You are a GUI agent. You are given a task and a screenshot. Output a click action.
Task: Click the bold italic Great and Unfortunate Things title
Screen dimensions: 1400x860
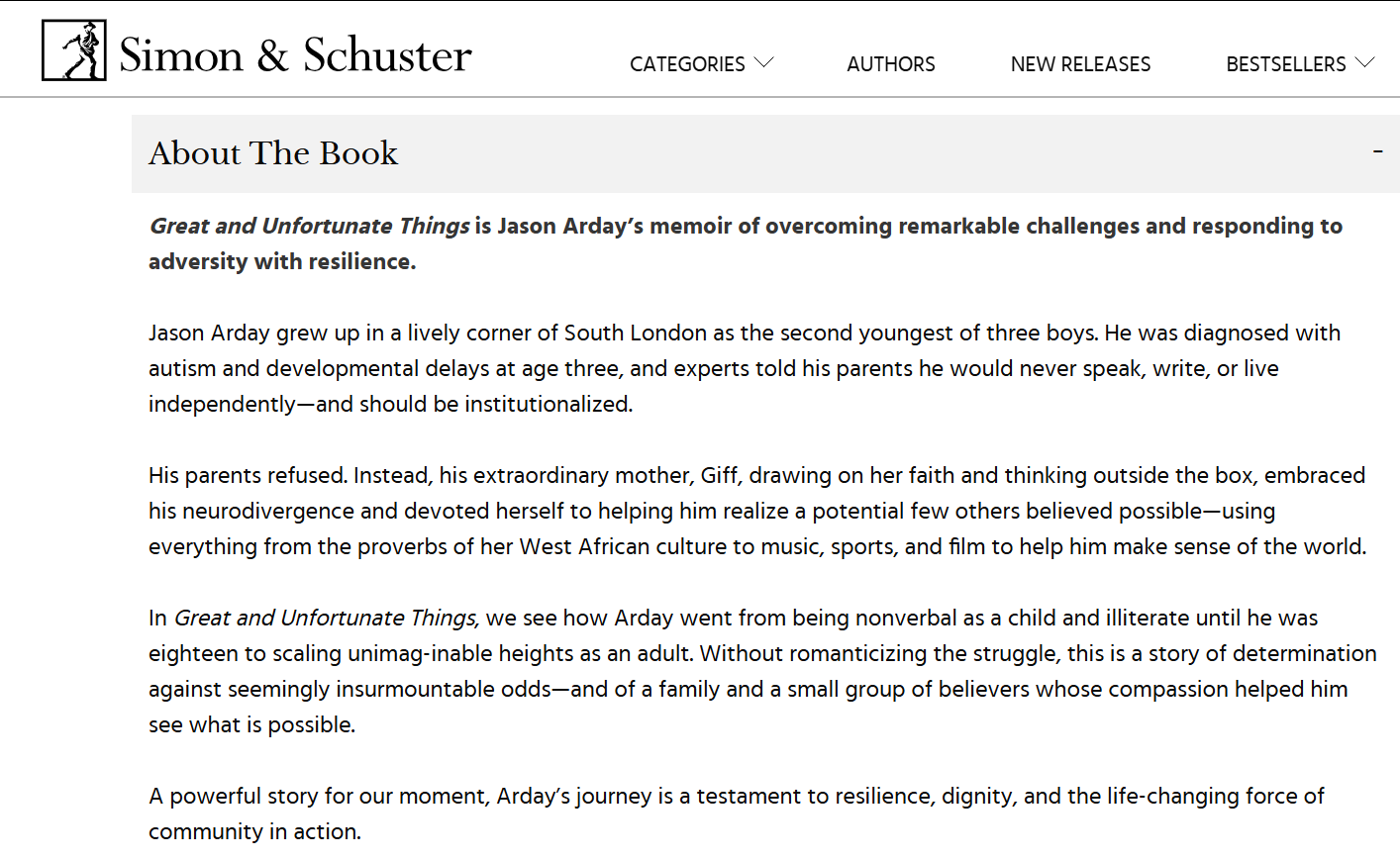[310, 226]
